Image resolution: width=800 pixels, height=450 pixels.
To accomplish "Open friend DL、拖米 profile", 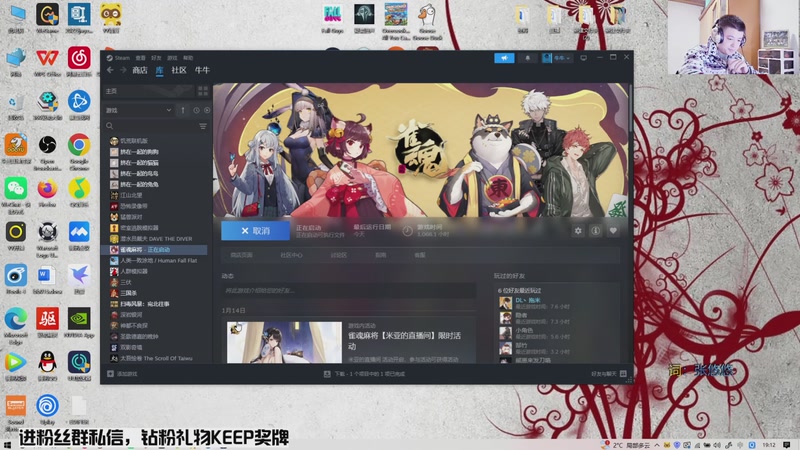I will pyautogui.click(x=528, y=300).
